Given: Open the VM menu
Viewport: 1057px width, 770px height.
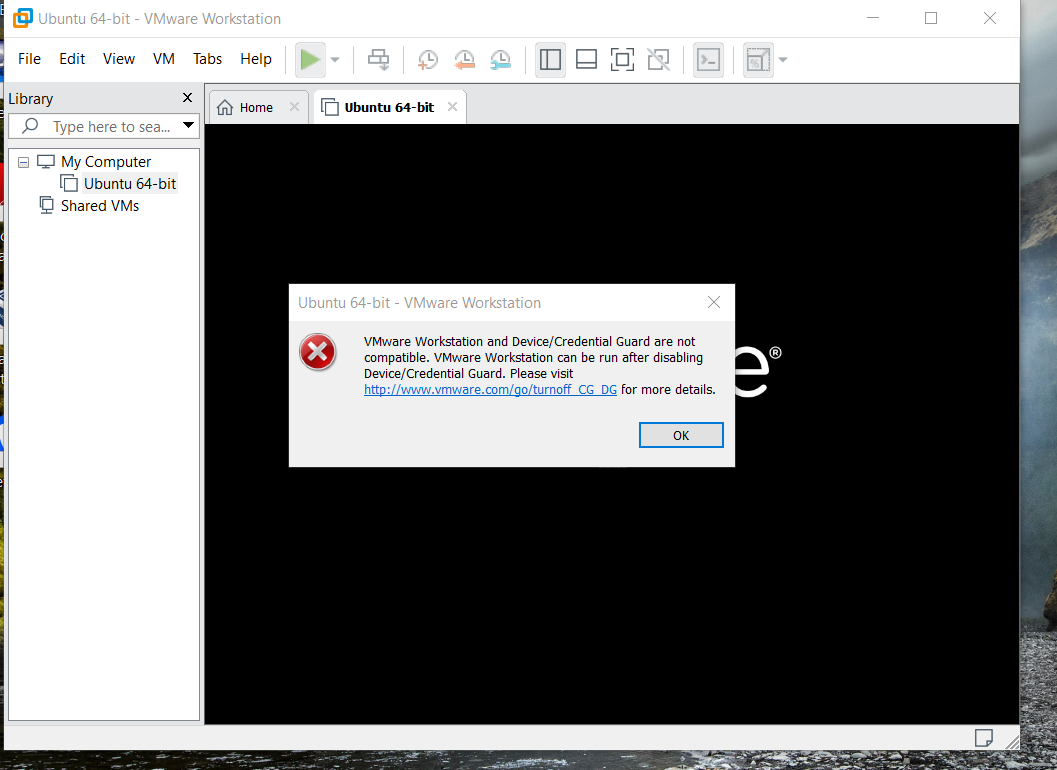Looking at the screenshot, I should pyautogui.click(x=163, y=59).
